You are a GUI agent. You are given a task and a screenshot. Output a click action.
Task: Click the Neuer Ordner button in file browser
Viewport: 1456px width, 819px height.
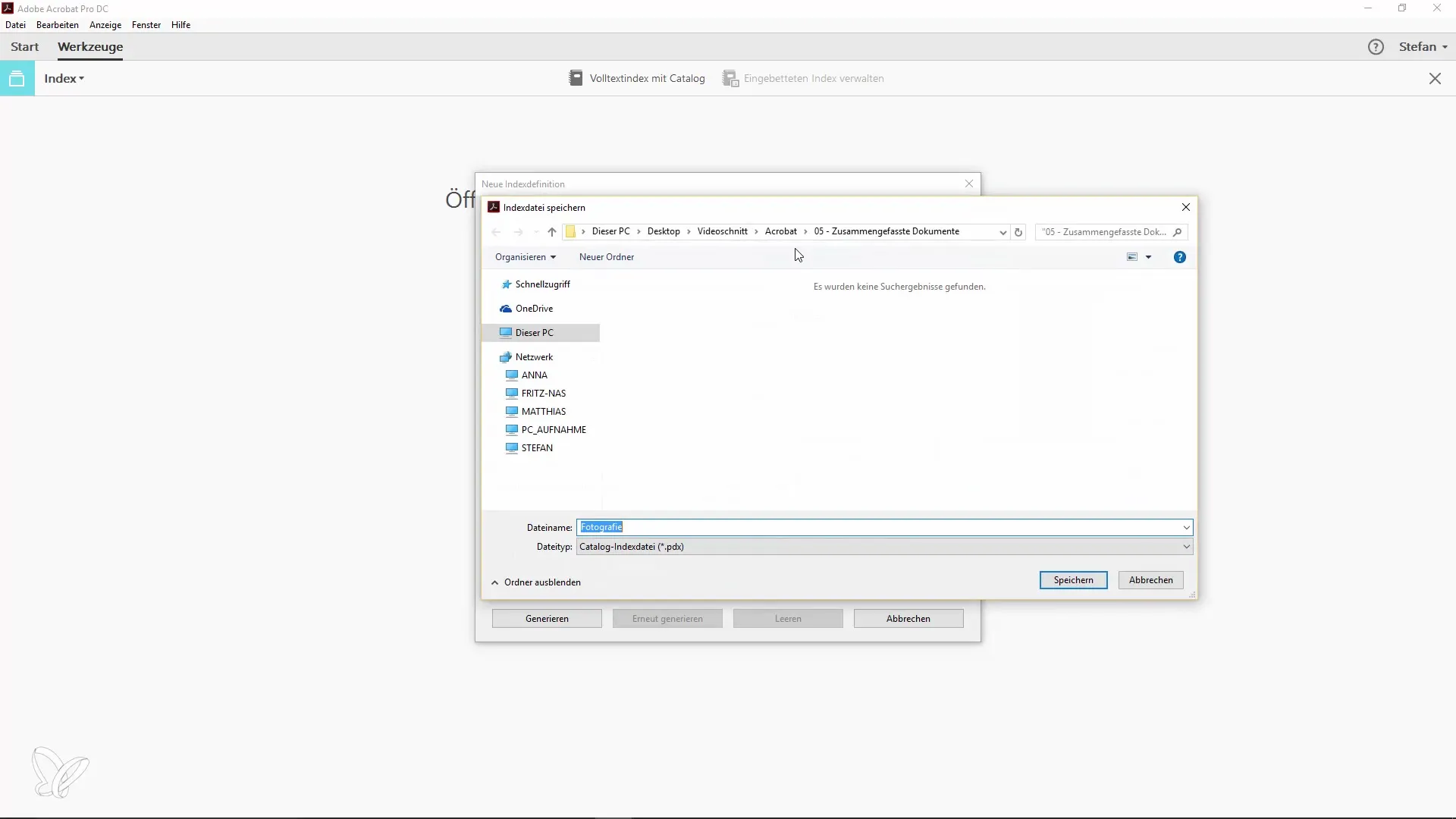(607, 256)
